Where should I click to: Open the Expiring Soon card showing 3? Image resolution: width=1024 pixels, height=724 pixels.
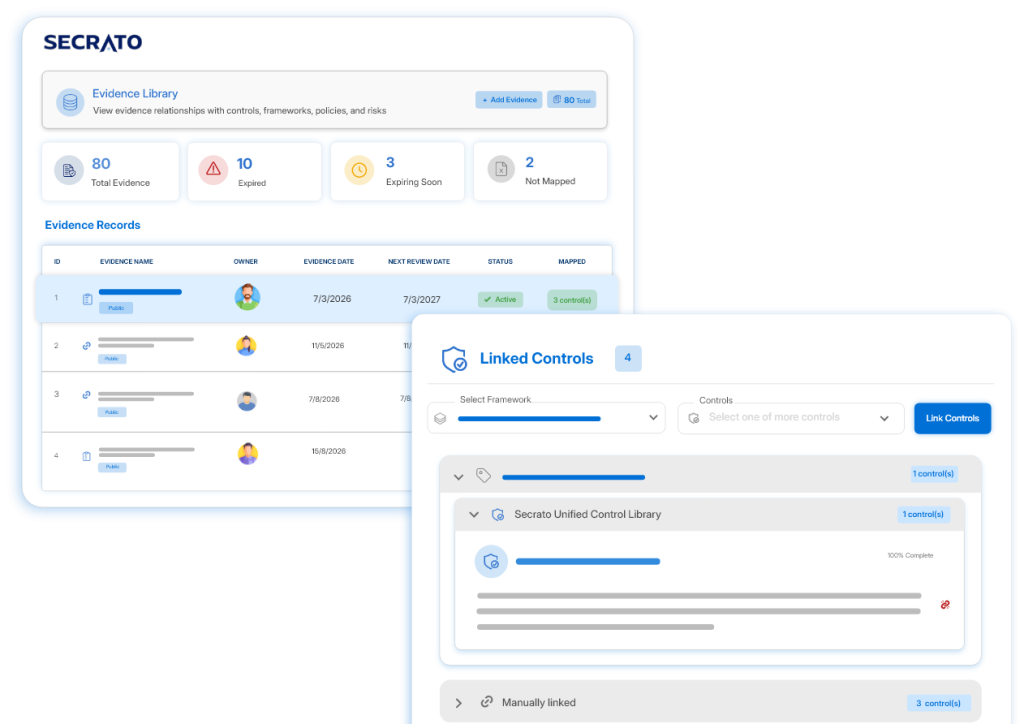point(398,172)
